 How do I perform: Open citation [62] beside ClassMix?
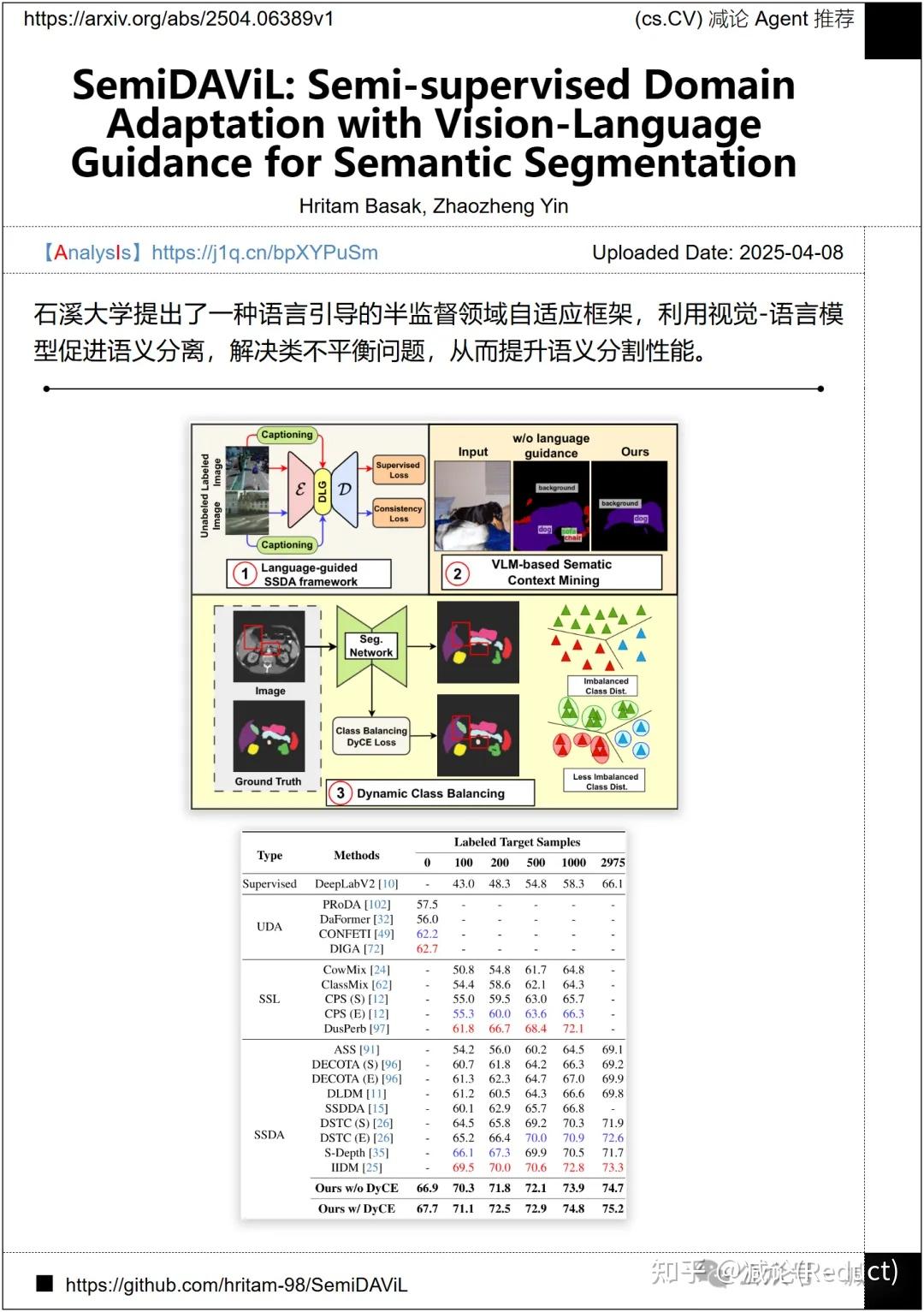click(382, 985)
